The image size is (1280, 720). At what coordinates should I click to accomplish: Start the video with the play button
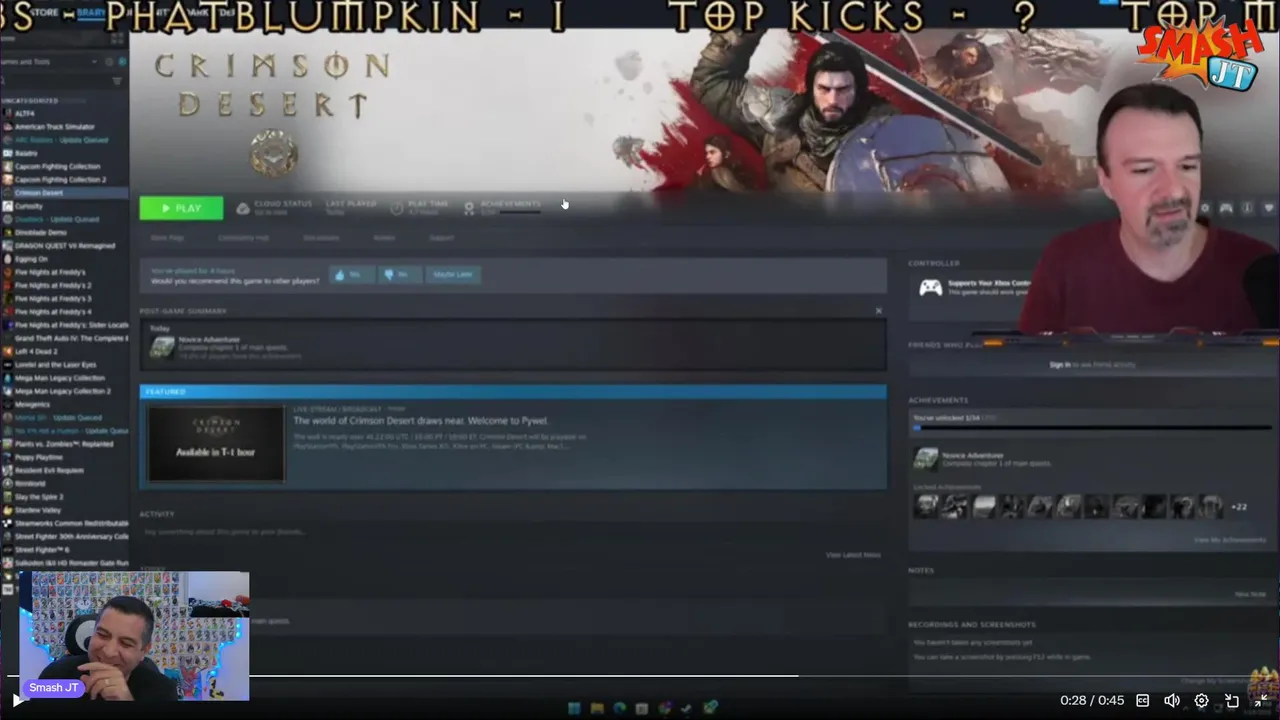tap(16, 700)
